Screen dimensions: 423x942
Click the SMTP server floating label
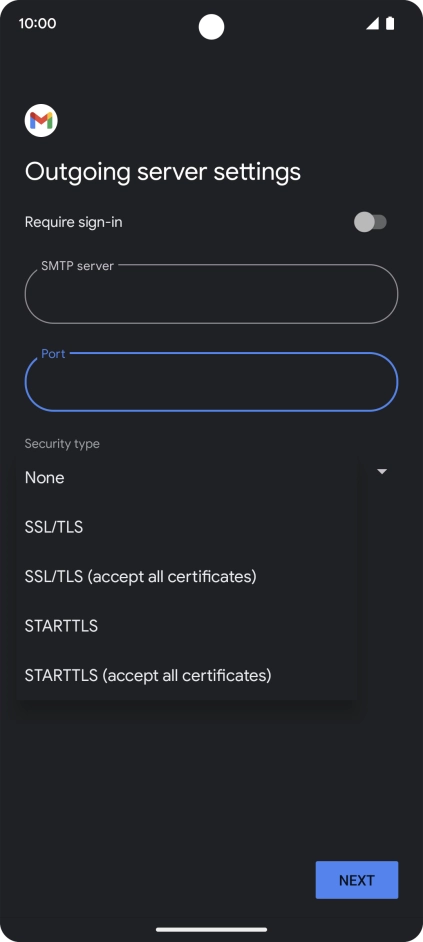[78, 266]
